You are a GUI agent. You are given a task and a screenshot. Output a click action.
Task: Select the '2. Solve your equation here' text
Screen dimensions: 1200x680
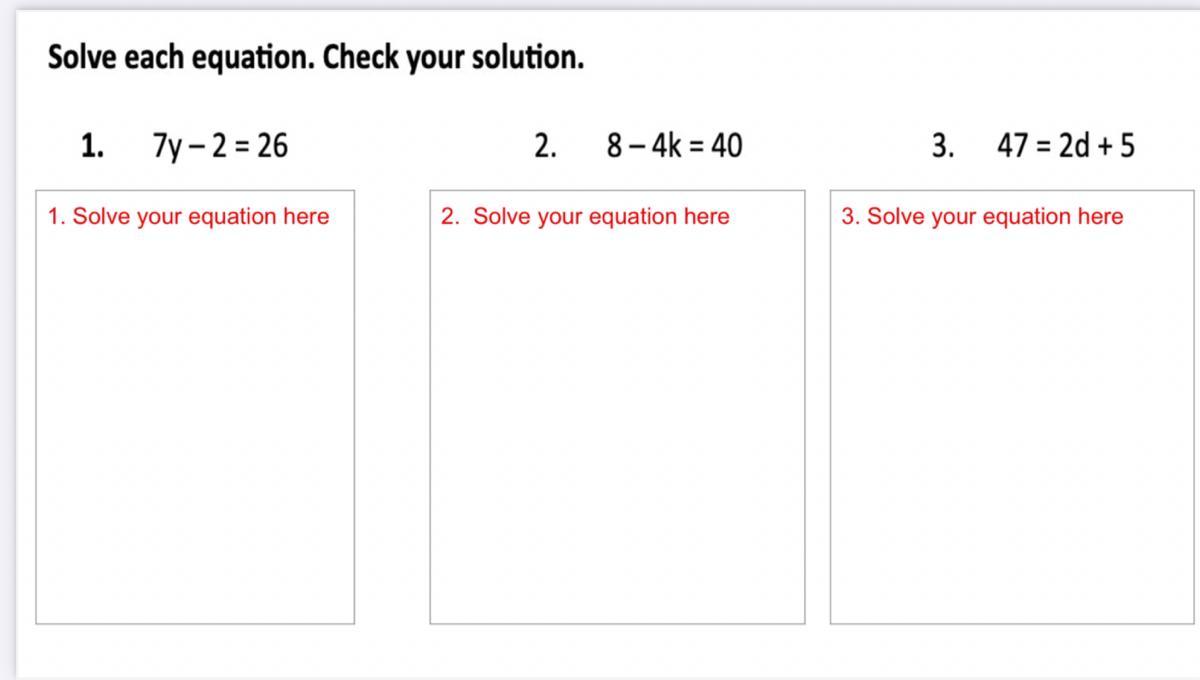pyautogui.click(x=586, y=216)
